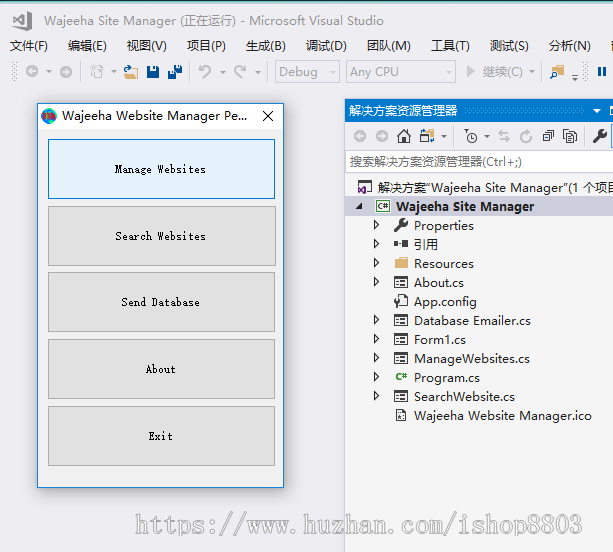The width and height of the screenshot is (613, 552).
Task: Click the Solution Explorer Home icon
Action: [x=404, y=136]
